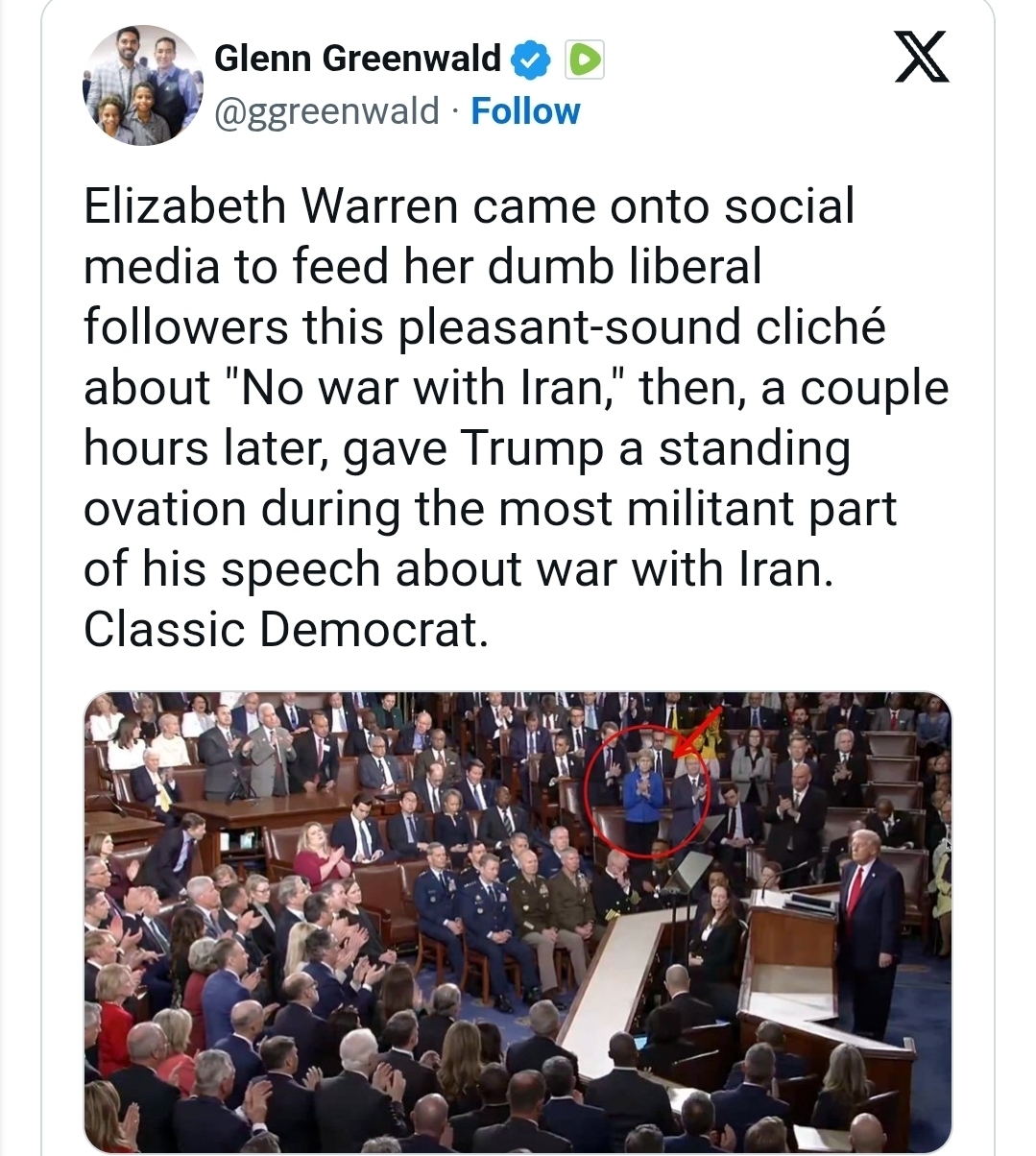
Task: Click the words "Elizabeth Warren" in tweet
Action: coord(270,206)
